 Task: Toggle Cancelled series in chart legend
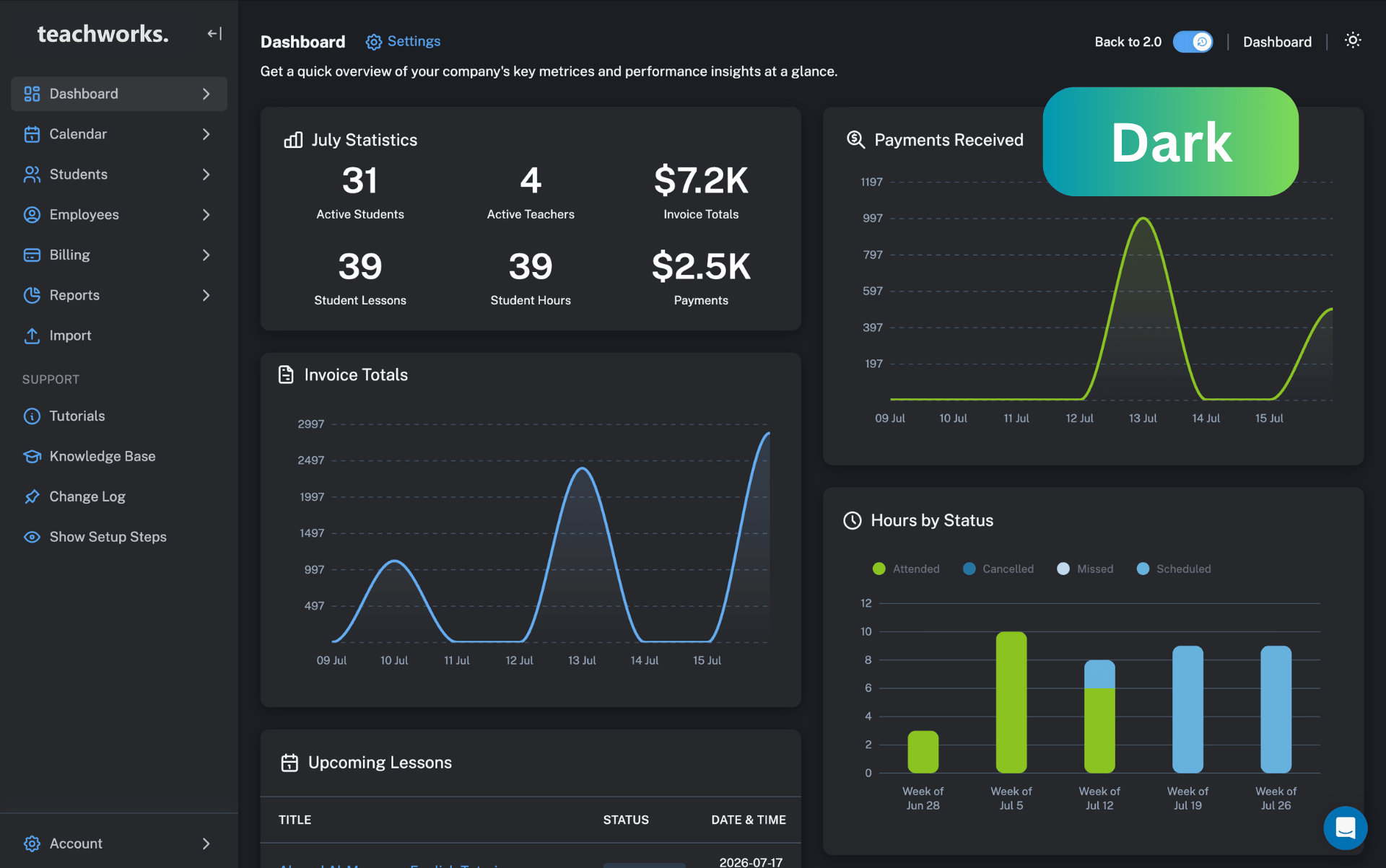pos(998,569)
